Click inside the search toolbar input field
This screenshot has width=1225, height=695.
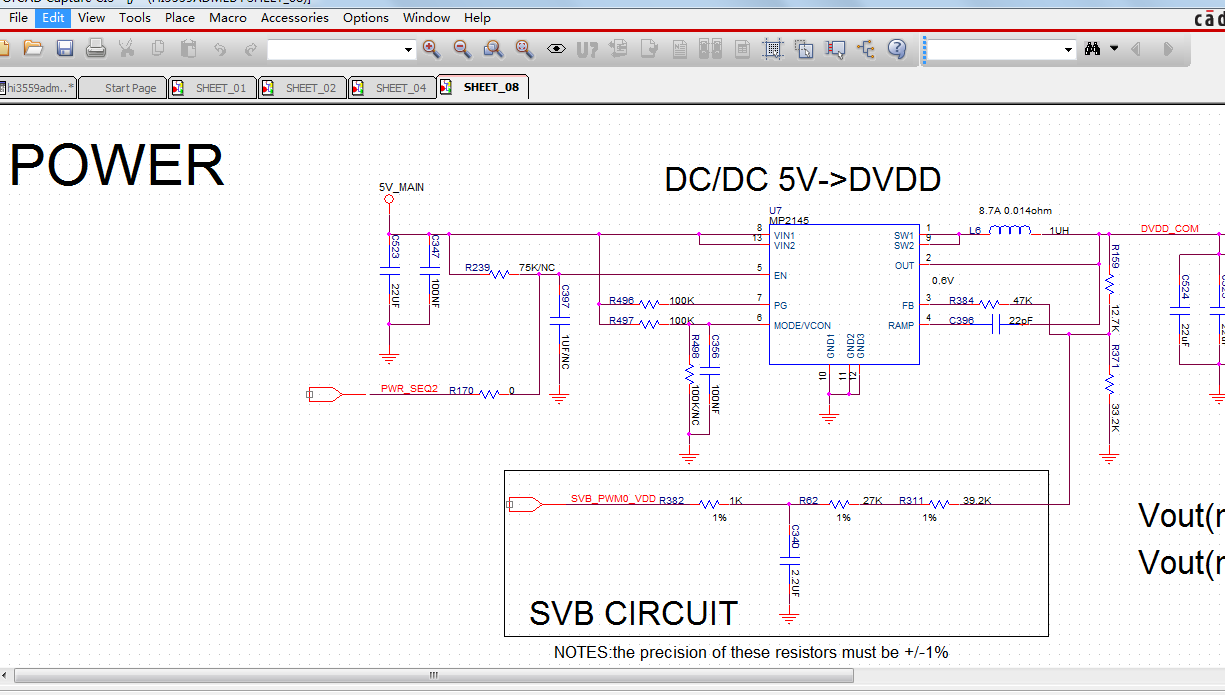(x=995, y=49)
